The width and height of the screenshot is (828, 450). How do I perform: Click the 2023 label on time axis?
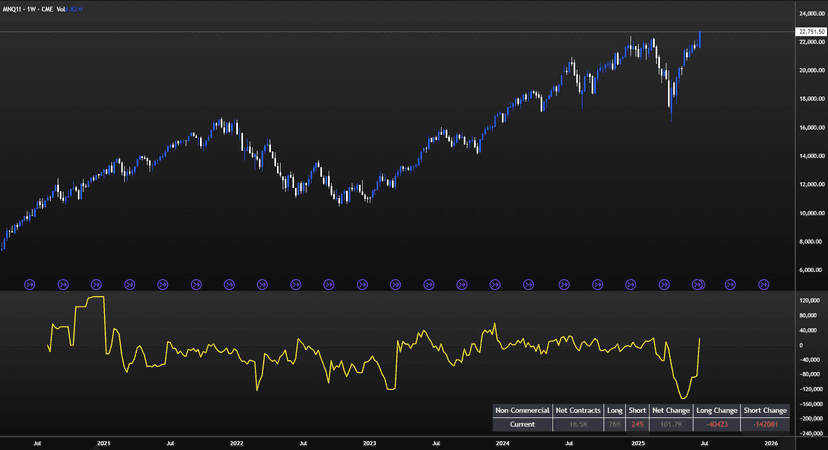[x=370, y=443]
